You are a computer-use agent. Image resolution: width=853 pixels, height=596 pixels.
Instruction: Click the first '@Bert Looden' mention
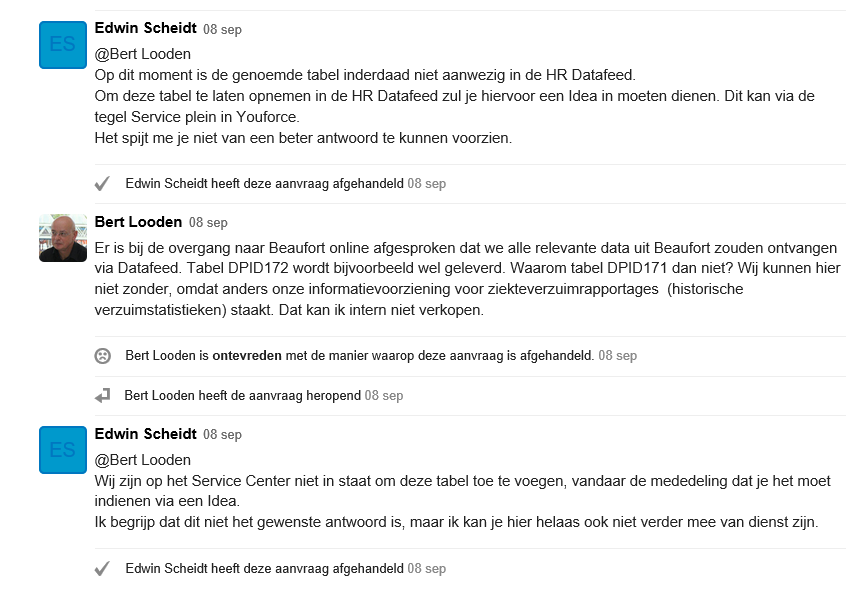[143, 54]
